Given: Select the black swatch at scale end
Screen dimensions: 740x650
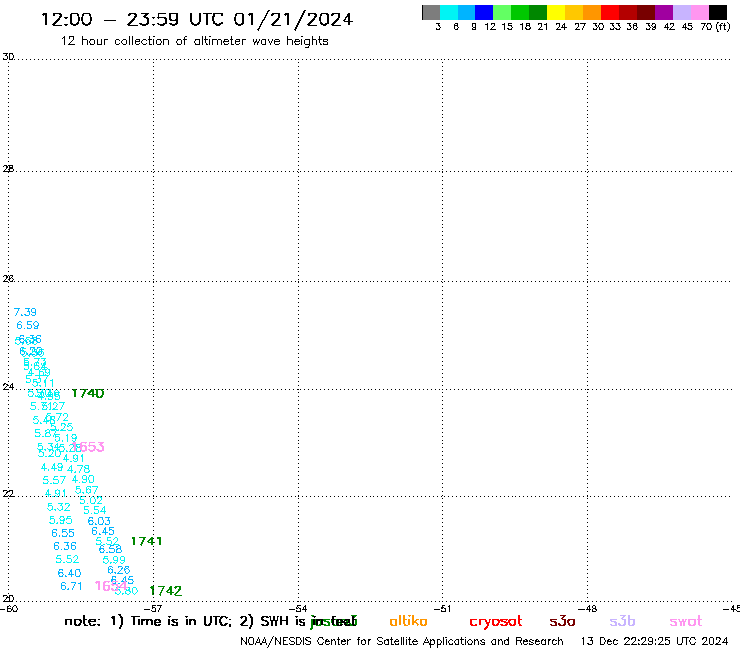Looking at the screenshot, I should 718,12.
